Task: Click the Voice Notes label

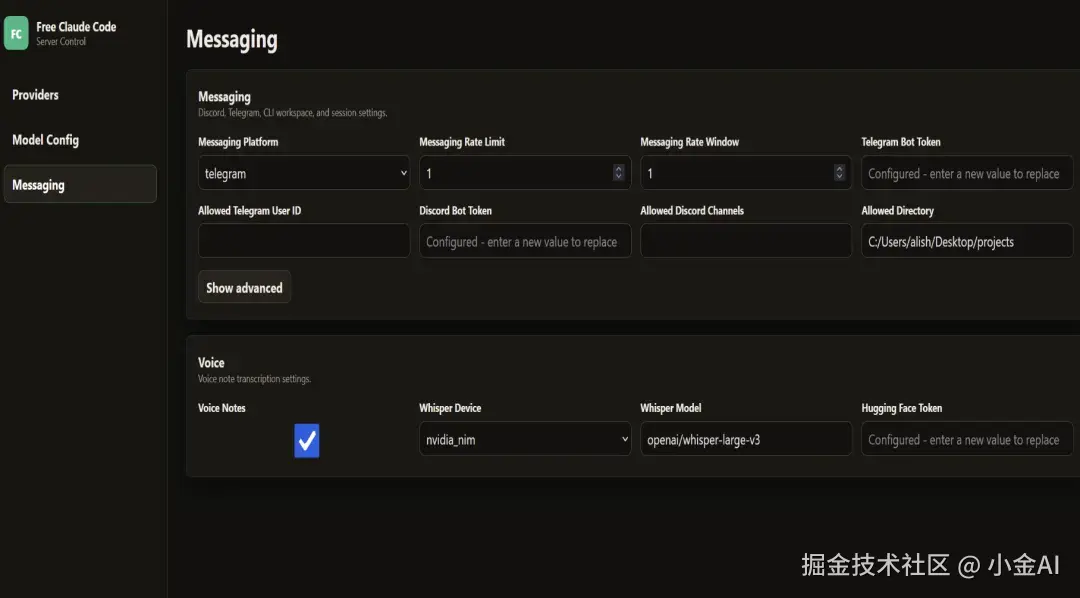Action: click(222, 408)
